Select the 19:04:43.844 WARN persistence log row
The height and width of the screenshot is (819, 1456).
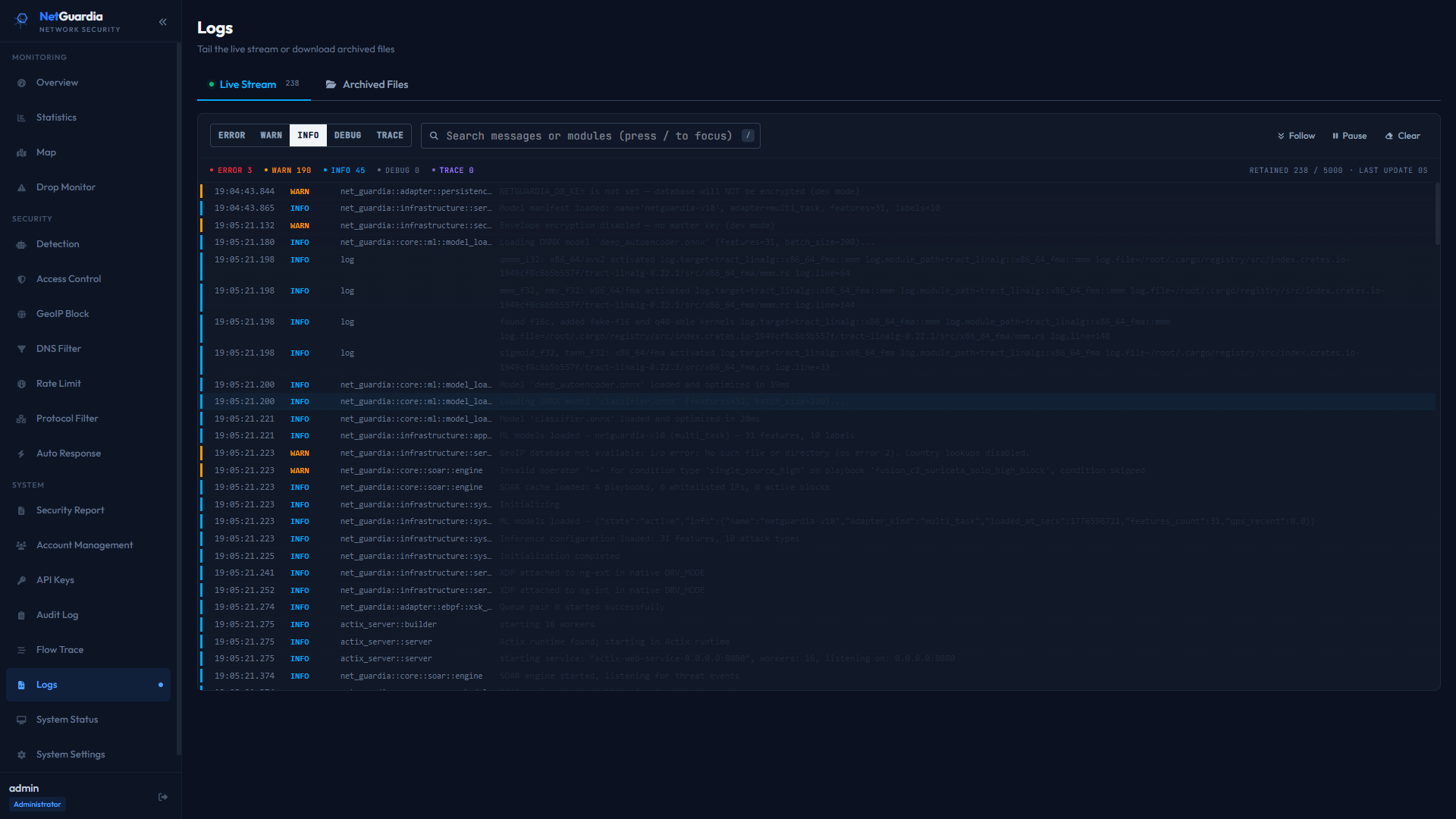(x=817, y=191)
